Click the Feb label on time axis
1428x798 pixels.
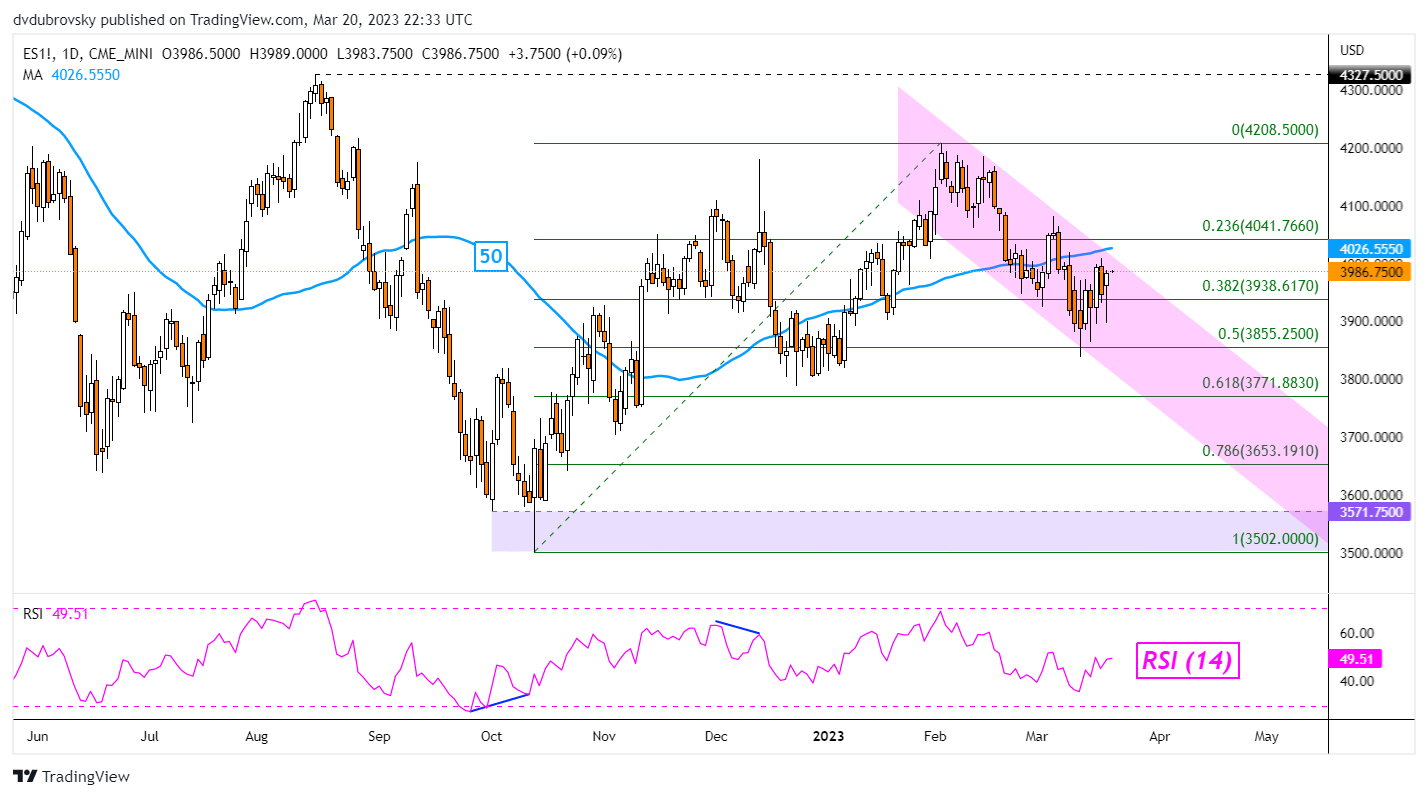click(934, 737)
